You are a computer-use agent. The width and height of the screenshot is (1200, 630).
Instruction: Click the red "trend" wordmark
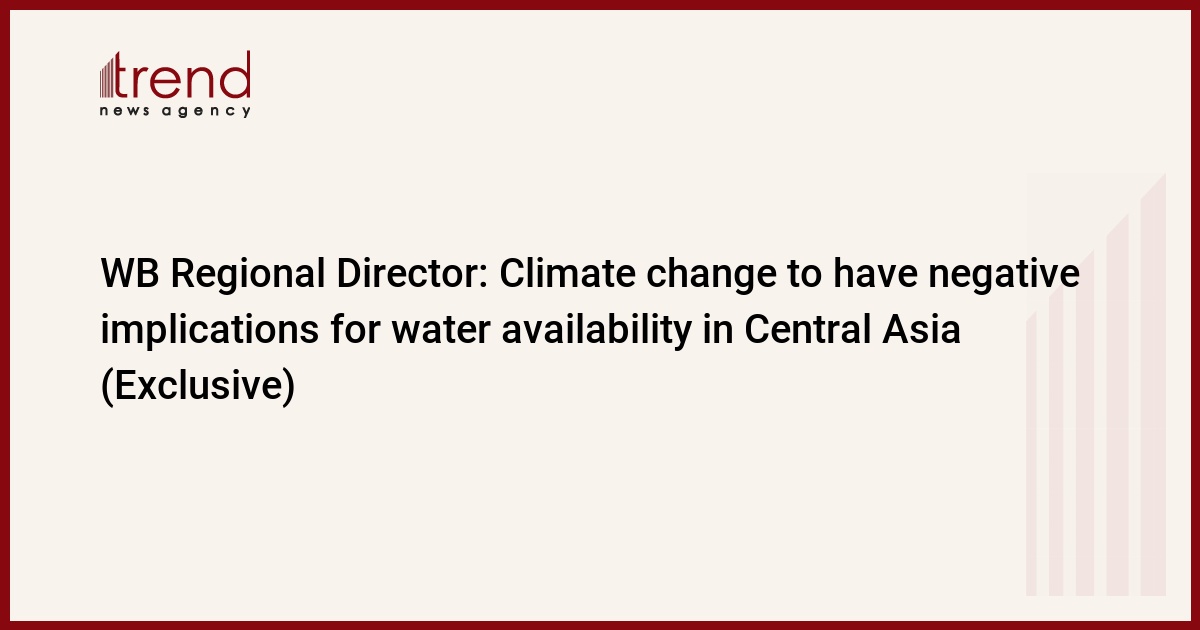(x=184, y=76)
